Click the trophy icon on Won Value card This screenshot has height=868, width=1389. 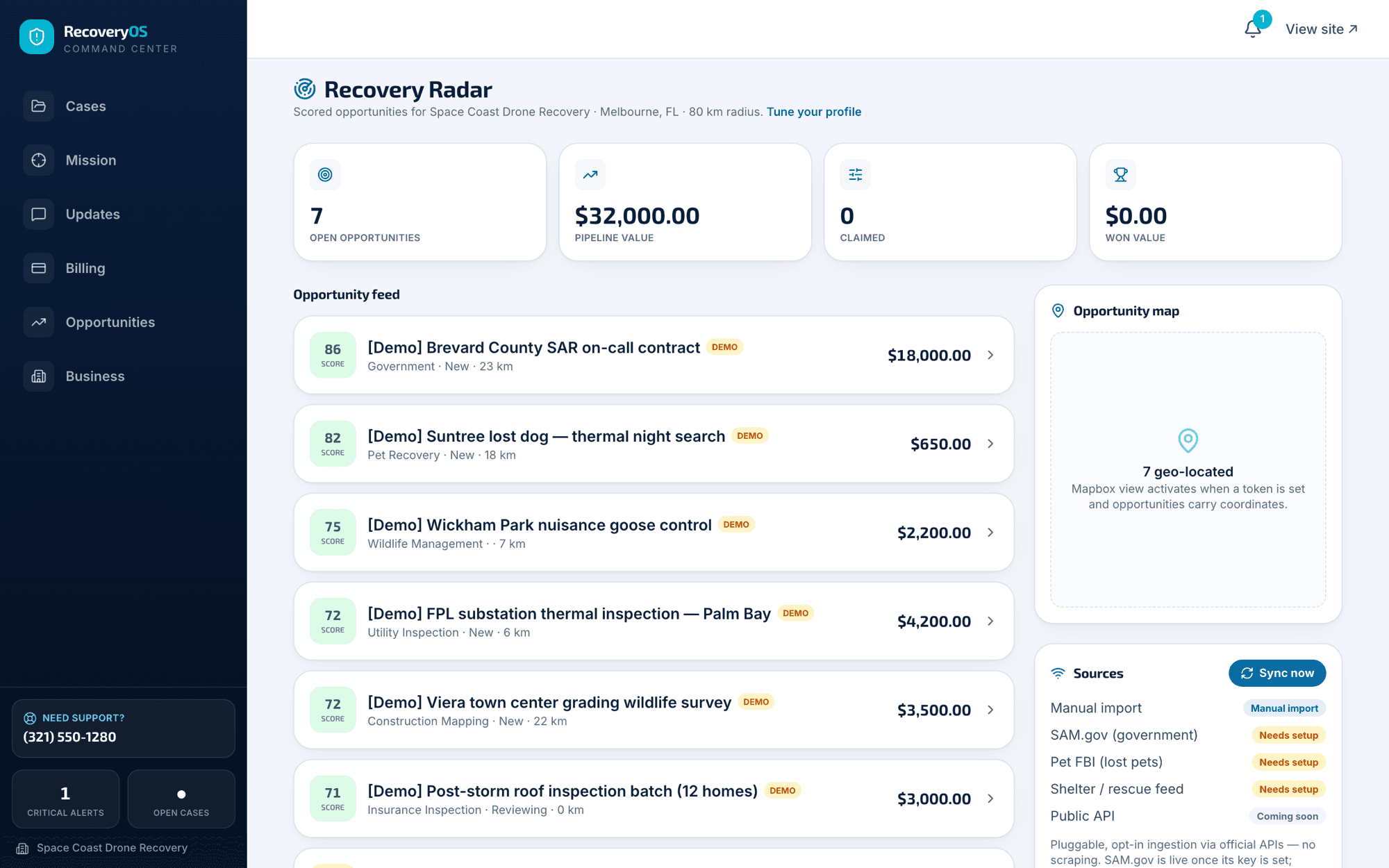(1121, 175)
